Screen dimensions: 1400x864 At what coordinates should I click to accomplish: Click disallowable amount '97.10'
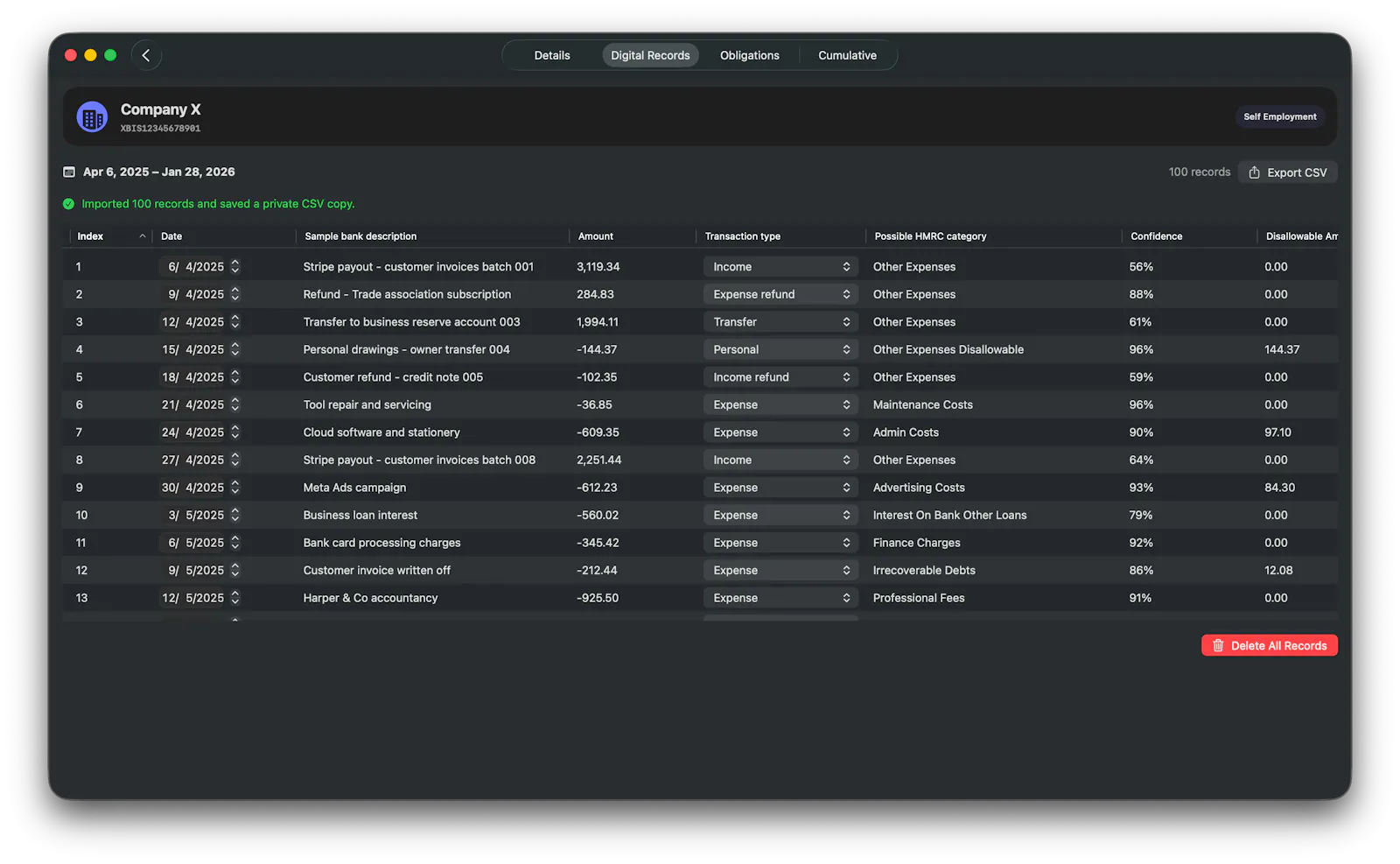pos(1277,432)
